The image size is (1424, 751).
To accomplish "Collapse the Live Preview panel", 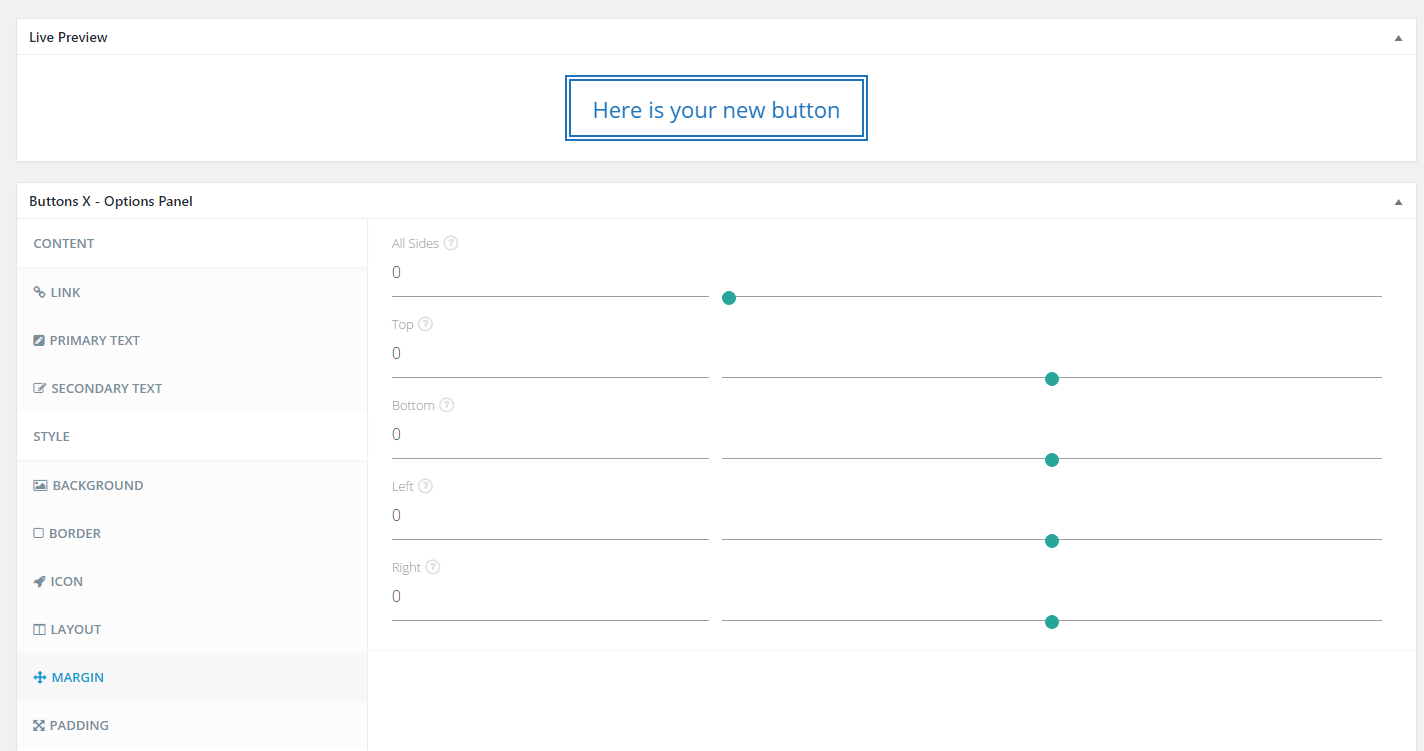I will click(1397, 36).
